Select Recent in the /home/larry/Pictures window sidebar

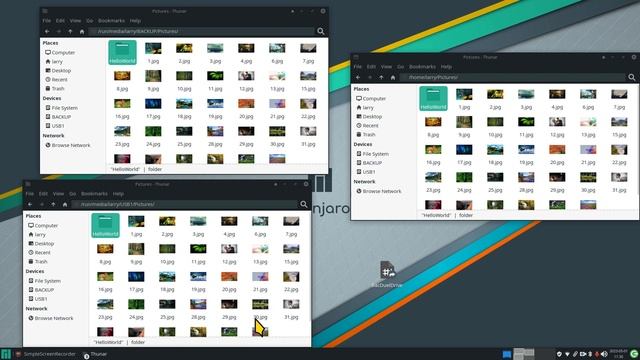point(367,126)
